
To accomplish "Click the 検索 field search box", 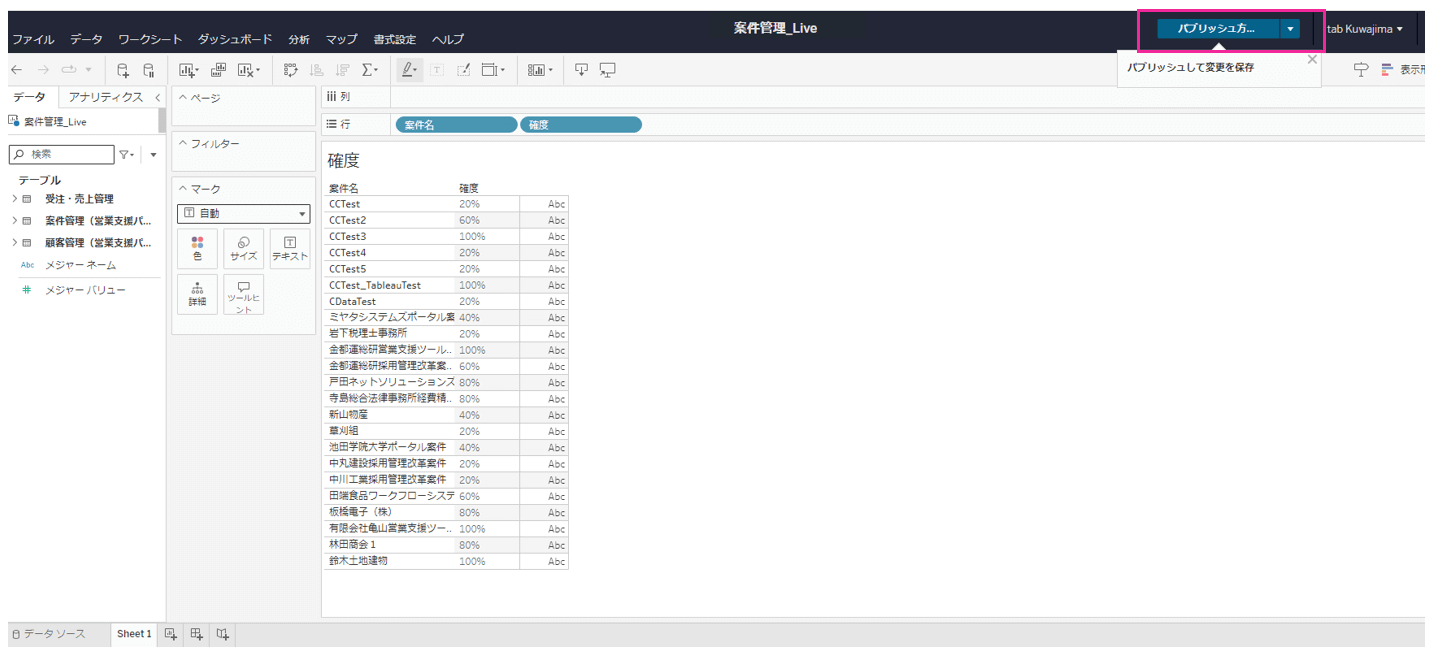I will 61,155.
